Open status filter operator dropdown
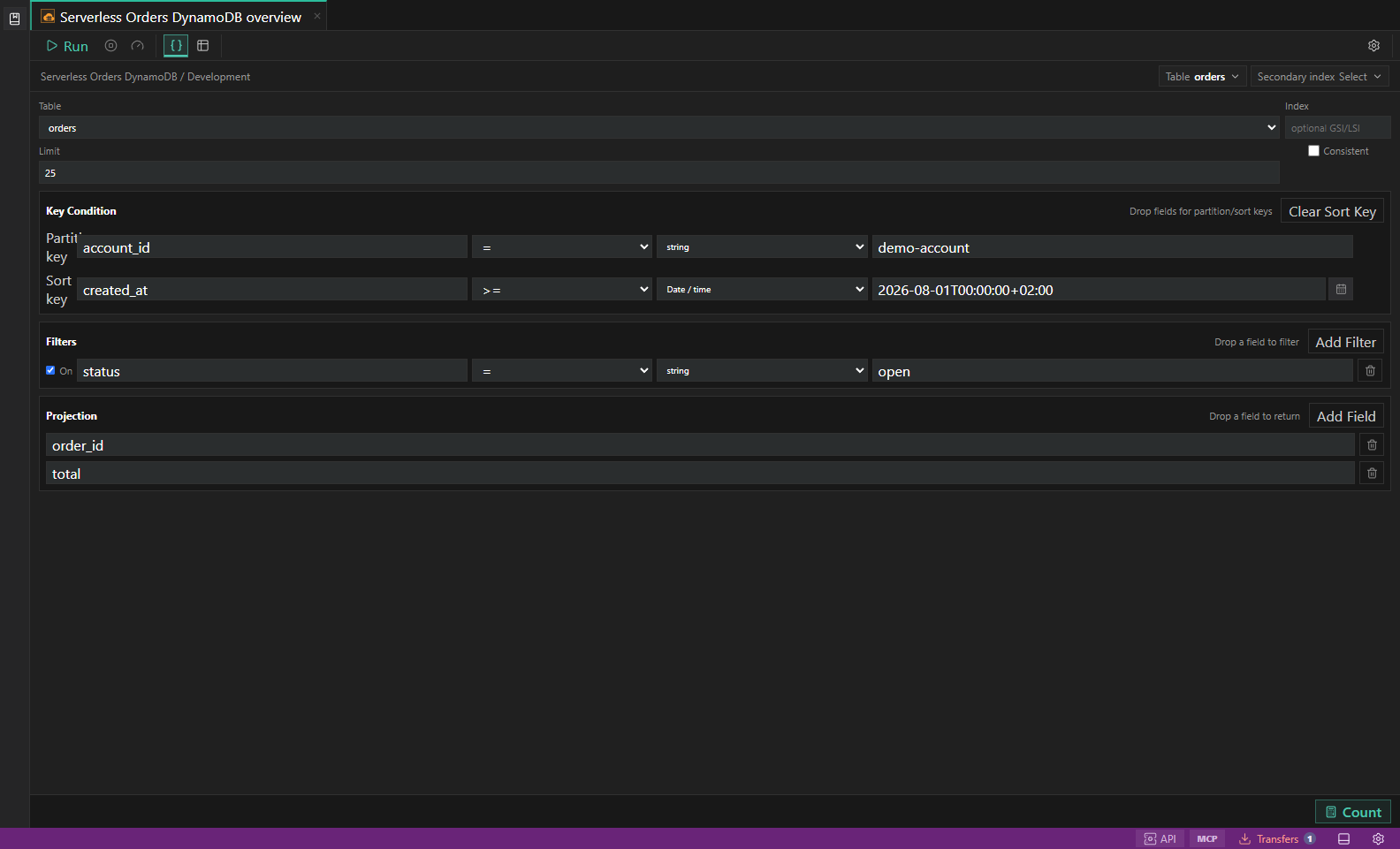 [x=562, y=371]
